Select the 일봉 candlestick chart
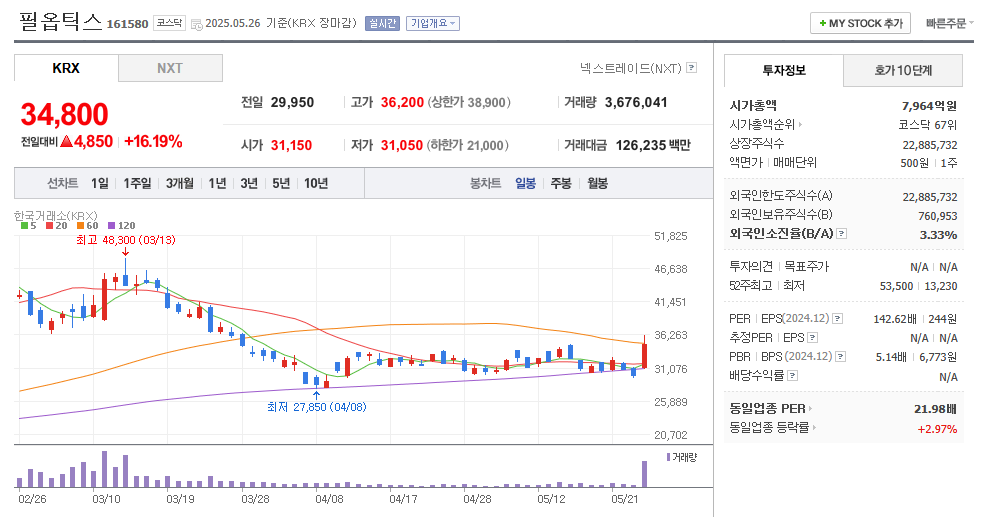Image resolution: width=987 pixels, height=517 pixels. 526,183
